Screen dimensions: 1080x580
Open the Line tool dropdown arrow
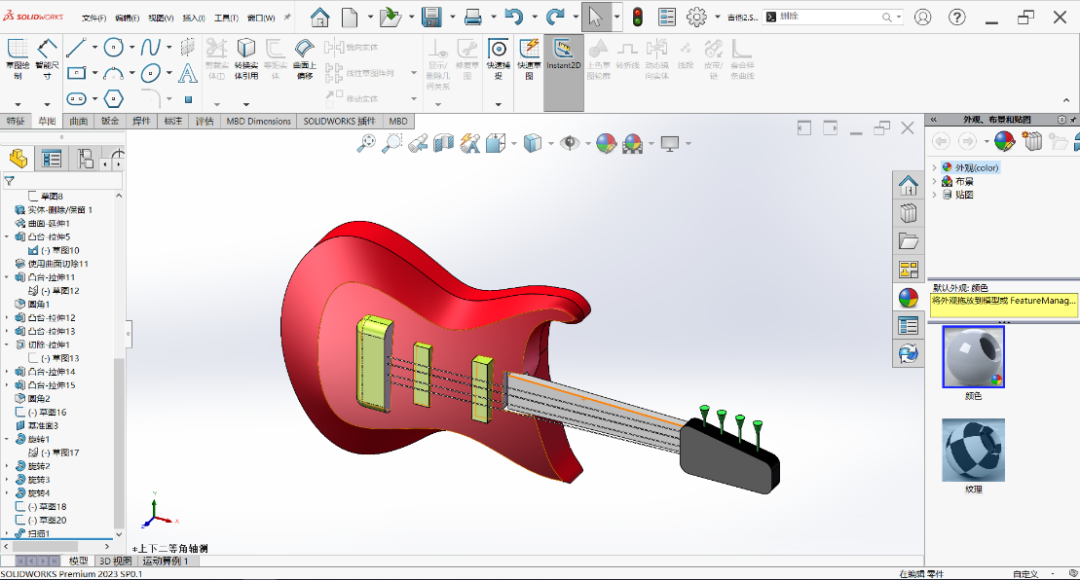[94, 48]
